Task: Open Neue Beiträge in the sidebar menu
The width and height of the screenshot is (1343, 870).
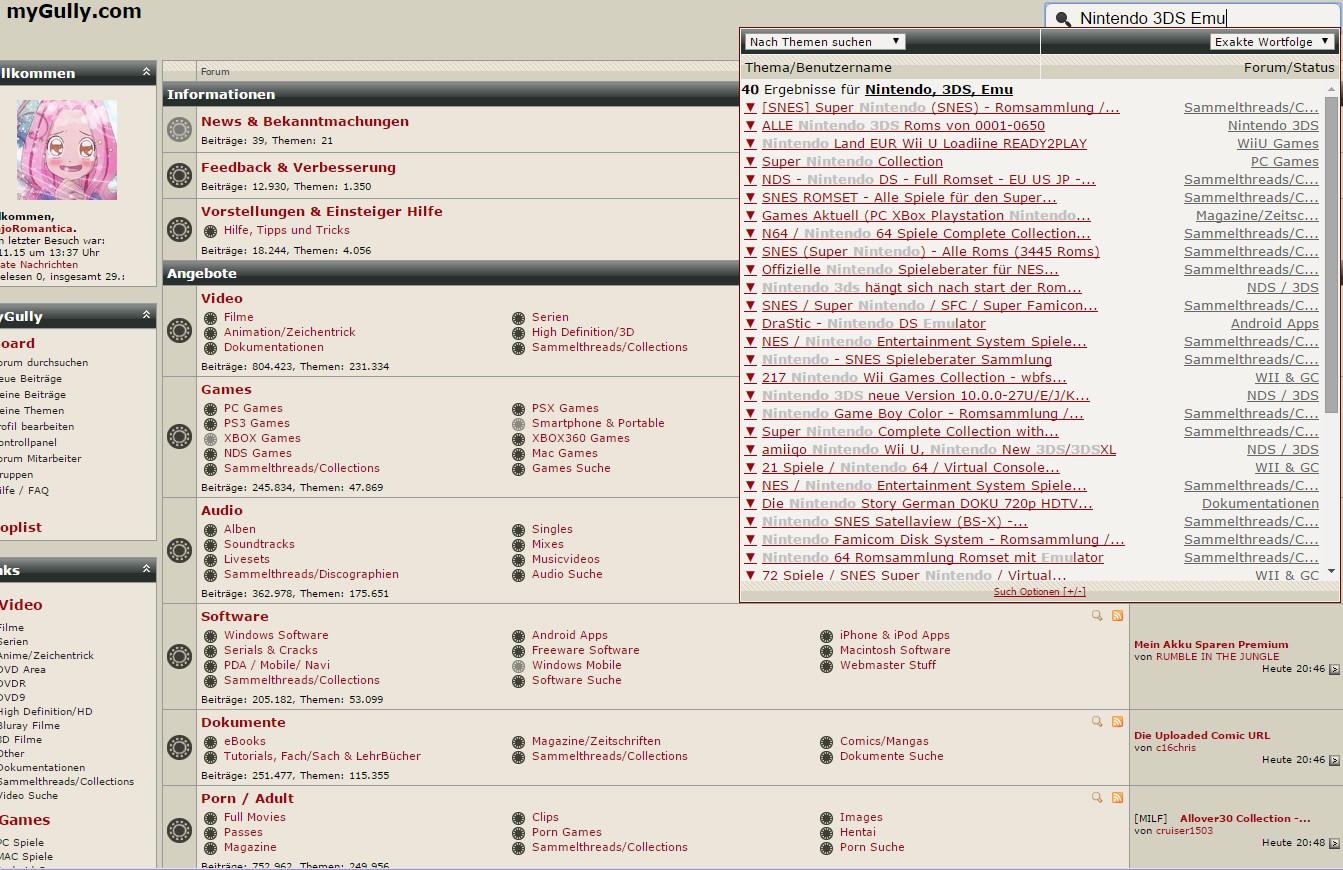Action: [x=31, y=379]
